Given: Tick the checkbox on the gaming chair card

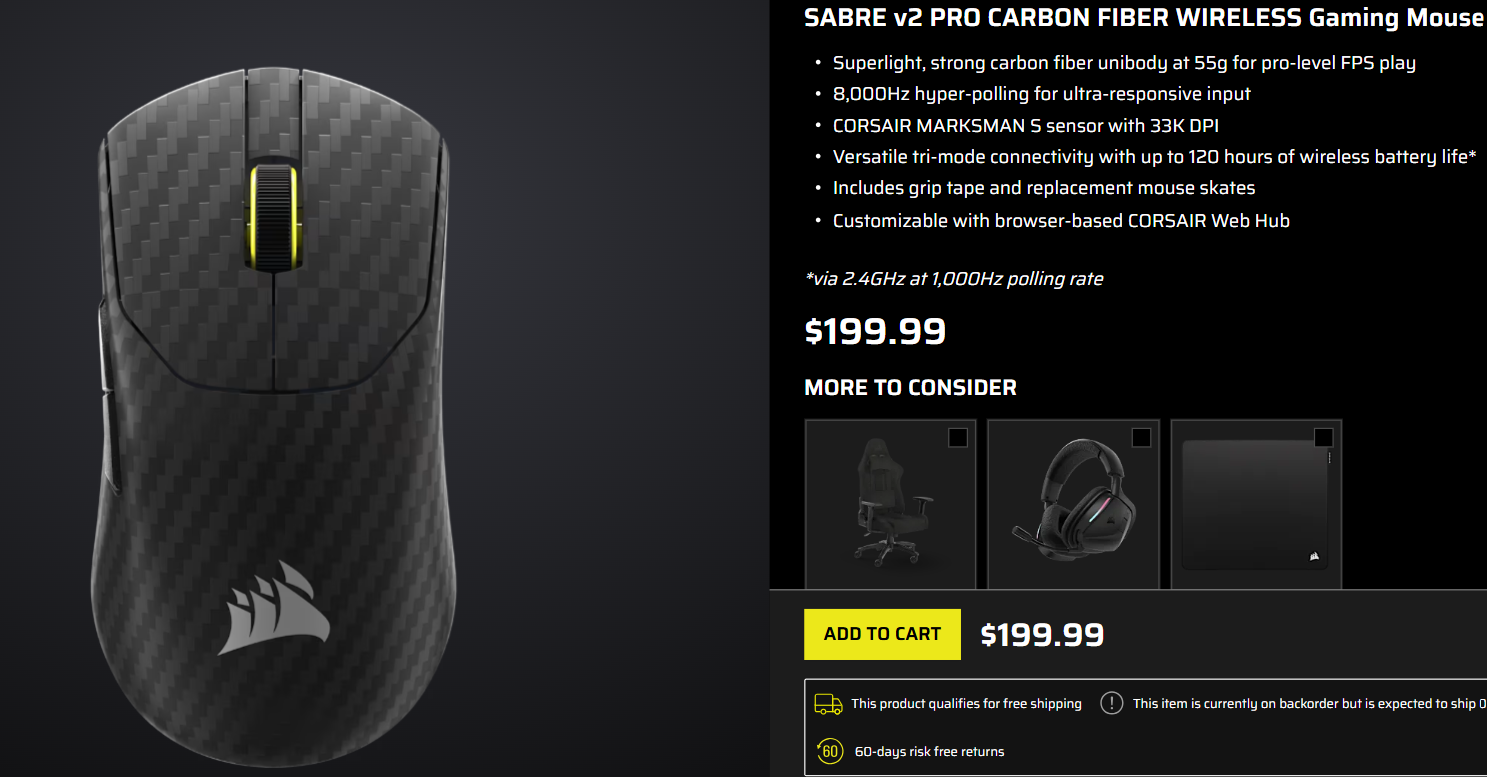Looking at the screenshot, I should (x=958, y=437).
